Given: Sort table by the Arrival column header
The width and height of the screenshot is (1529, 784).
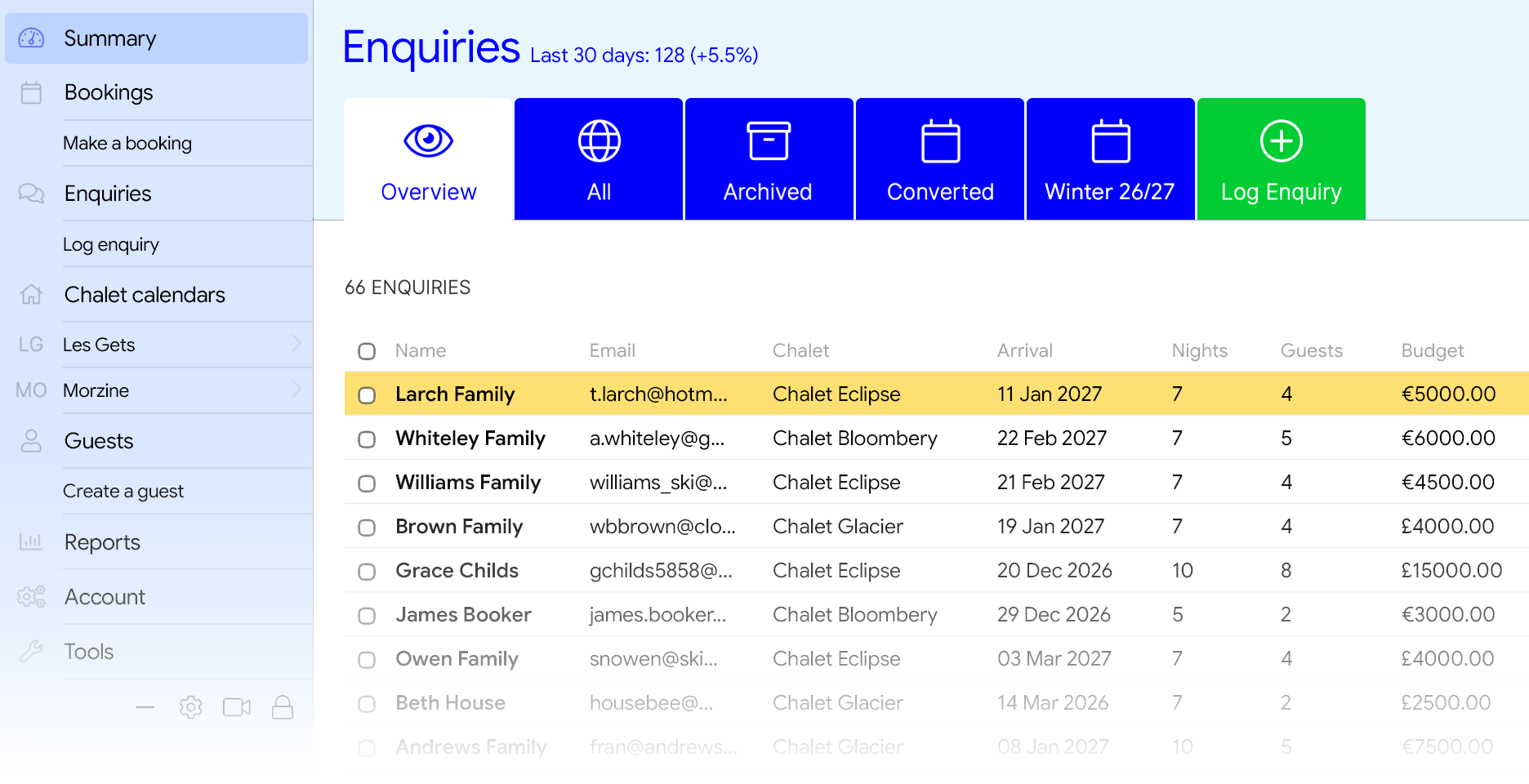Looking at the screenshot, I should (x=1024, y=350).
